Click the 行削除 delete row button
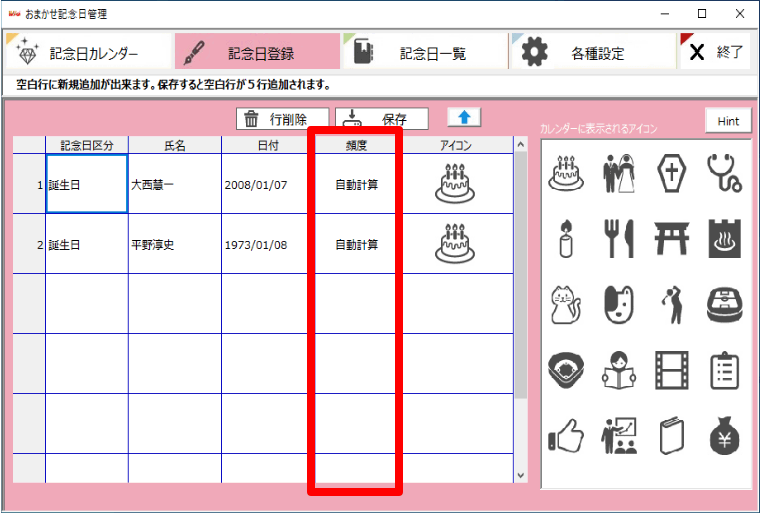 click(283, 119)
